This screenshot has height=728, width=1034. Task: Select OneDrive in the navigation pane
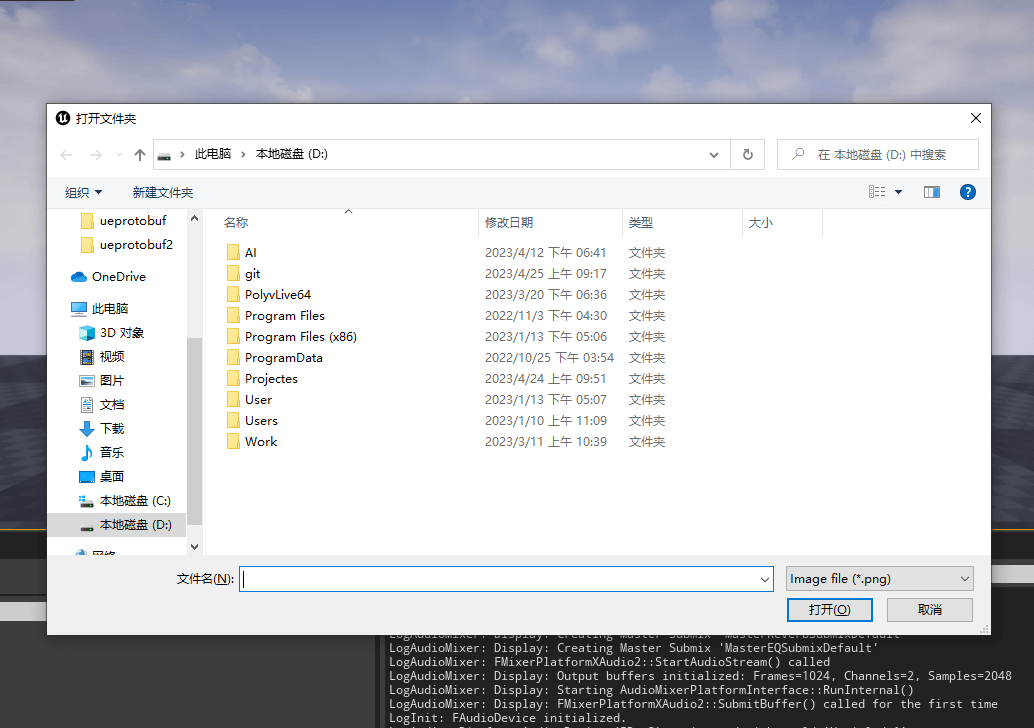click(x=118, y=277)
